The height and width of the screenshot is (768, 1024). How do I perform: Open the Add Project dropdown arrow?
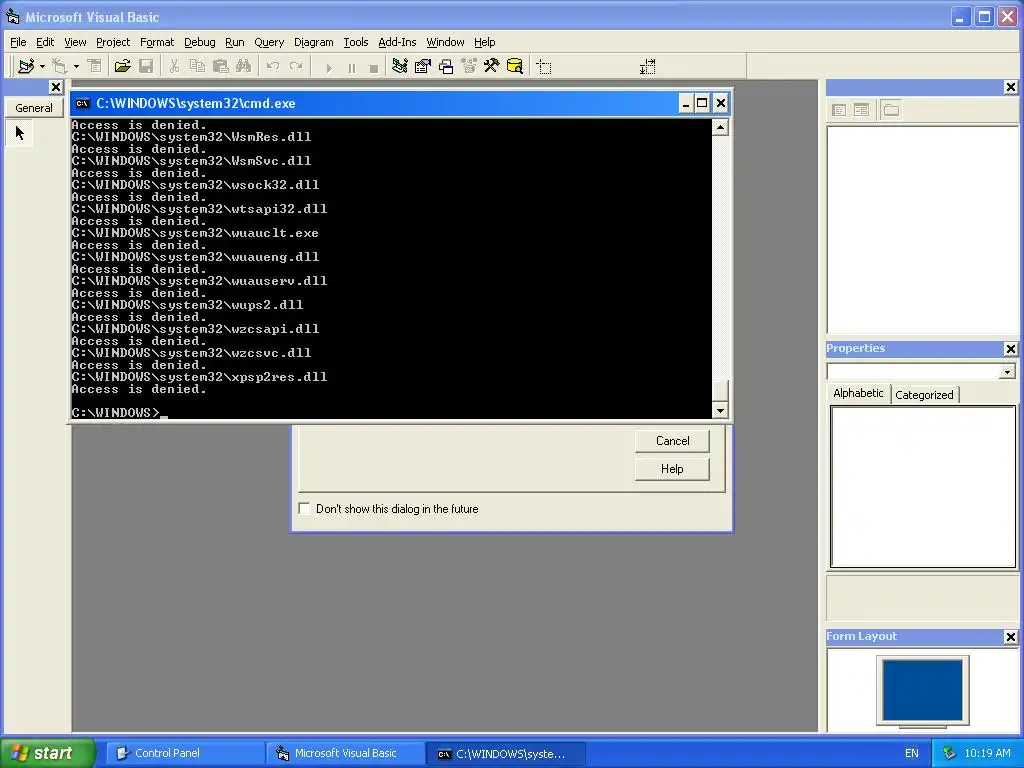coord(42,66)
